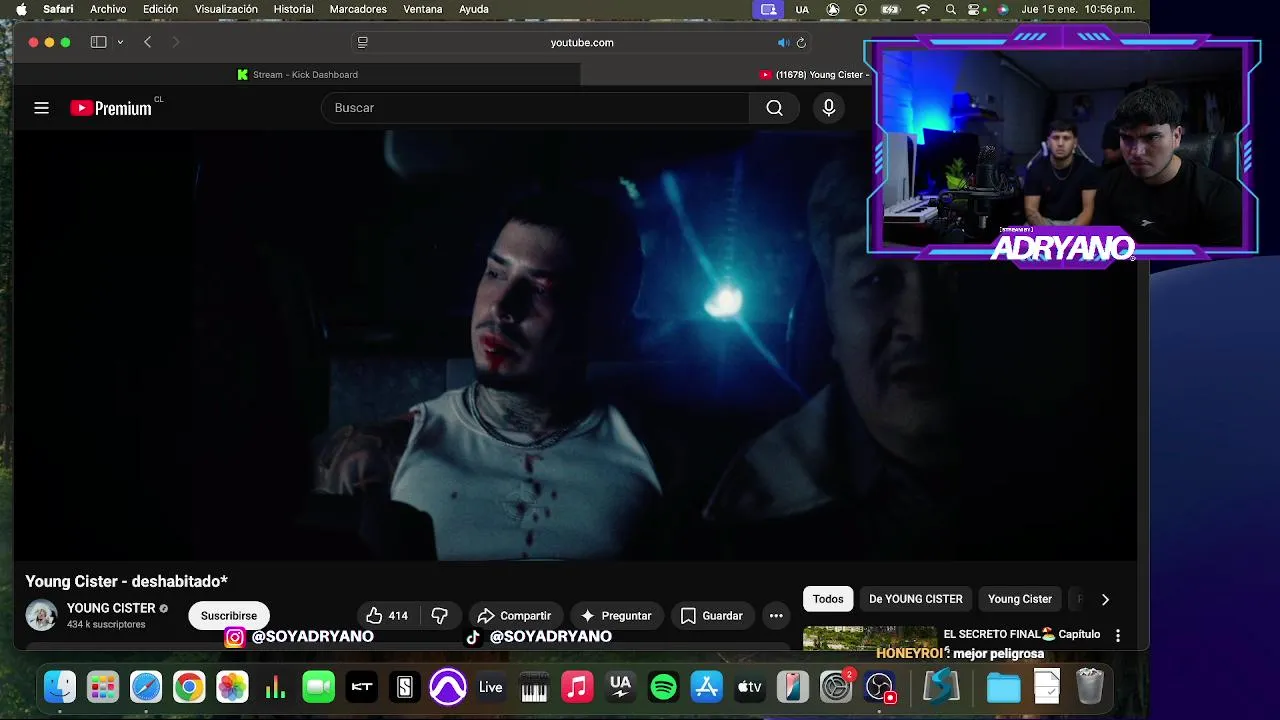Open the Preguntar AI button
This screenshot has width=1280, height=720.
pos(616,616)
